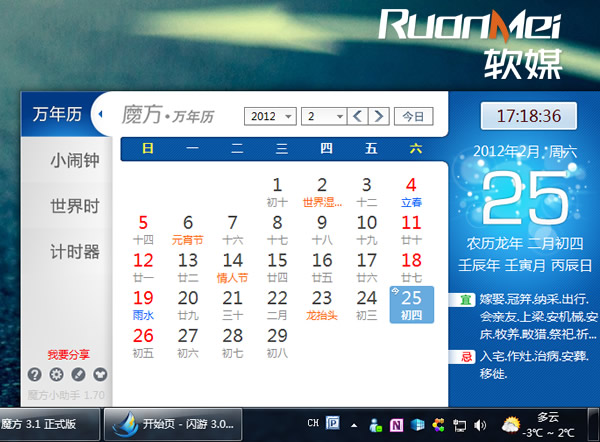Screen dimensions: 600x442
Task: Click the shirt theme icon
Action: pos(100,374)
